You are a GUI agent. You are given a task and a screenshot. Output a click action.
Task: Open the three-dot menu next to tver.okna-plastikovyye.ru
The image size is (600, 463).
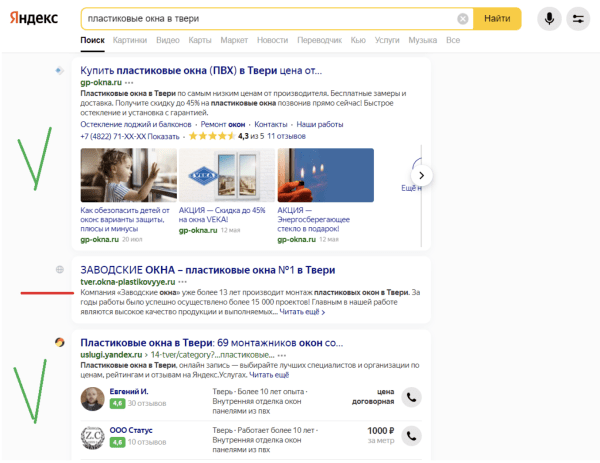coord(183,282)
